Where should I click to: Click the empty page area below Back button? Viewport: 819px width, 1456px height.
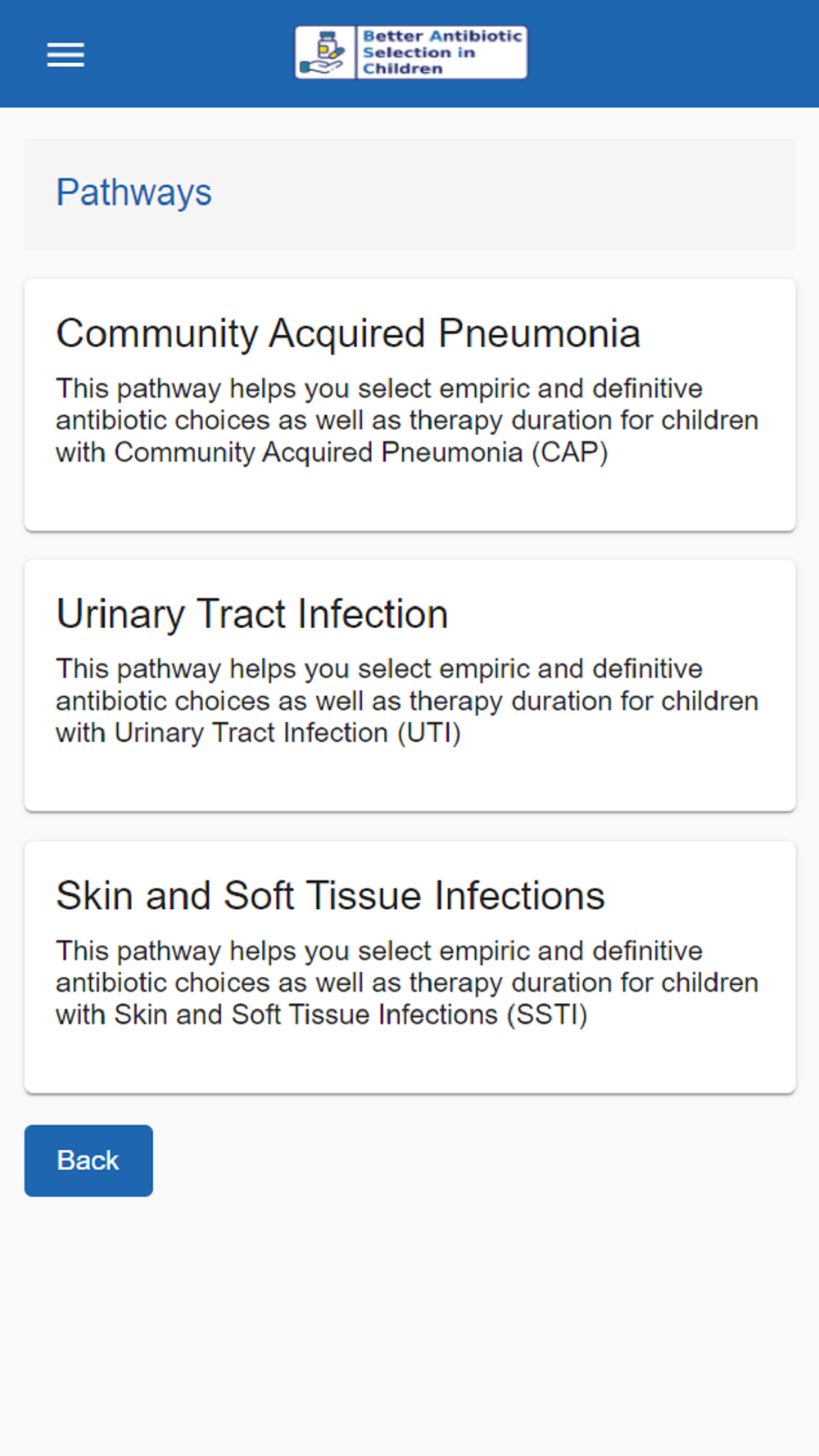[409, 1327]
